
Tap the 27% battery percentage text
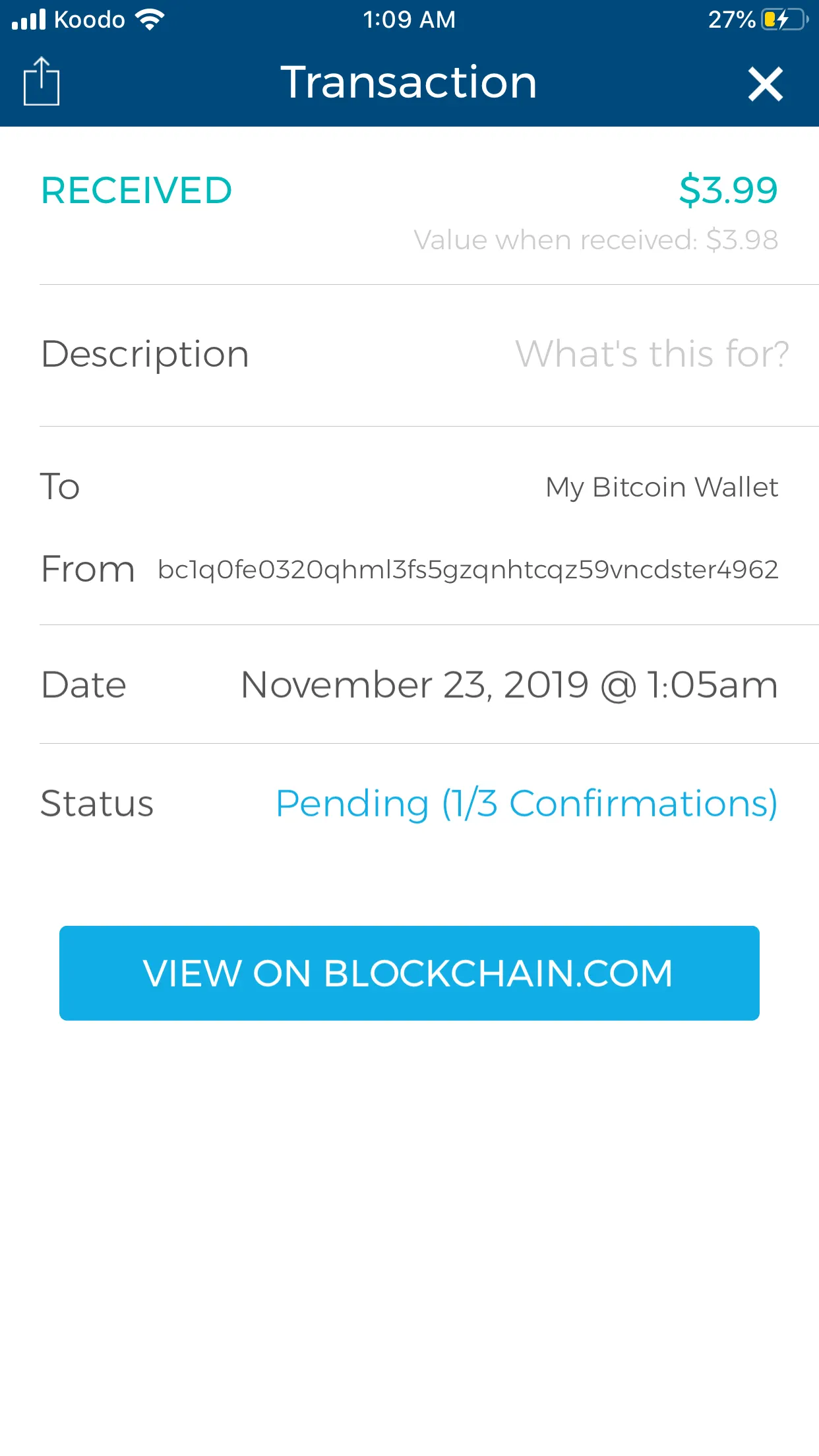coord(731,20)
